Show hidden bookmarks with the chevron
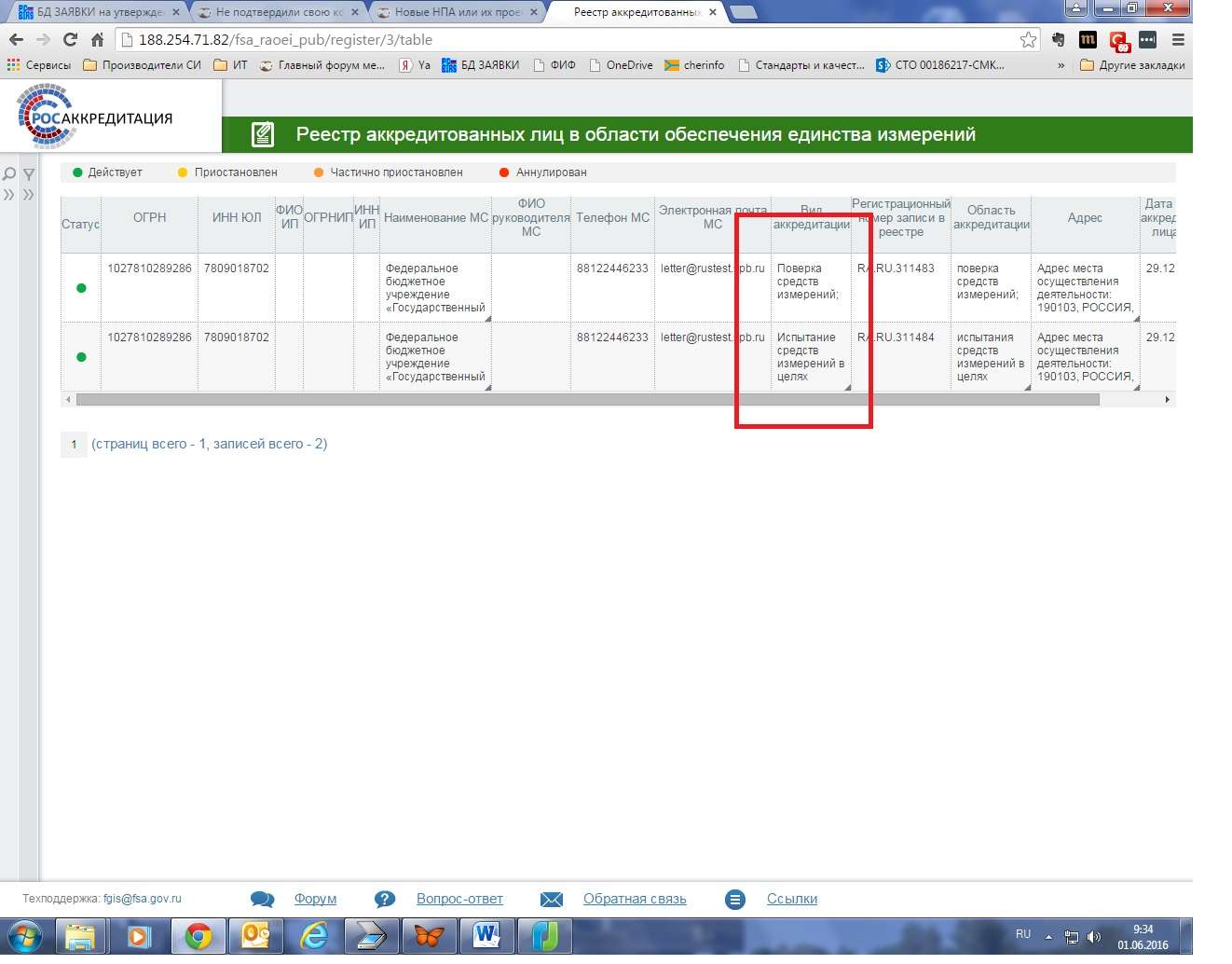 (1061, 65)
